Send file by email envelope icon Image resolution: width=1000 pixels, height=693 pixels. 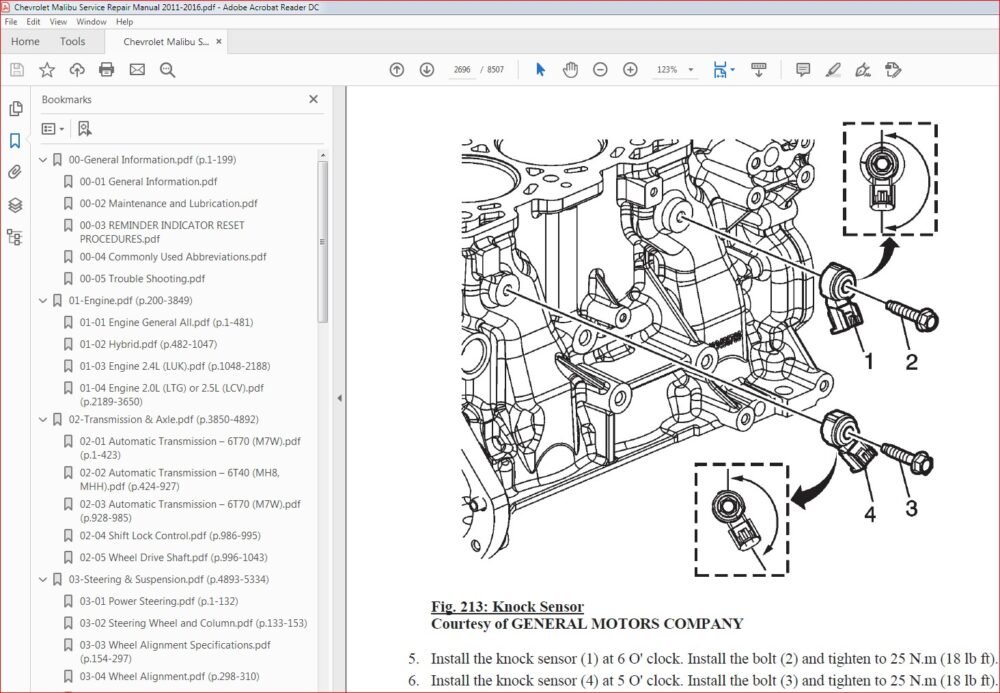click(x=137, y=69)
